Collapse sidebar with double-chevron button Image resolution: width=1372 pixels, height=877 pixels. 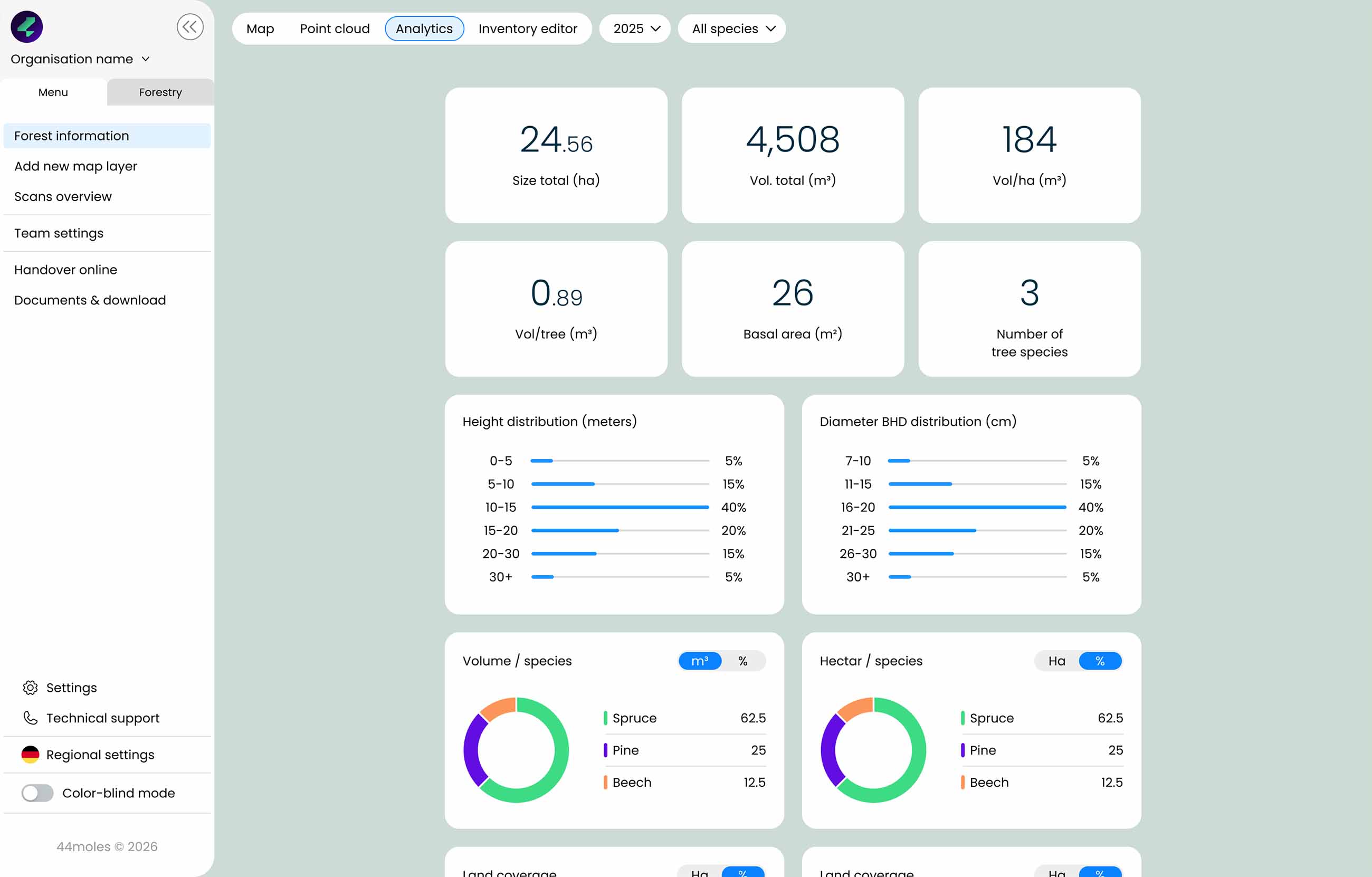[190, 27]
